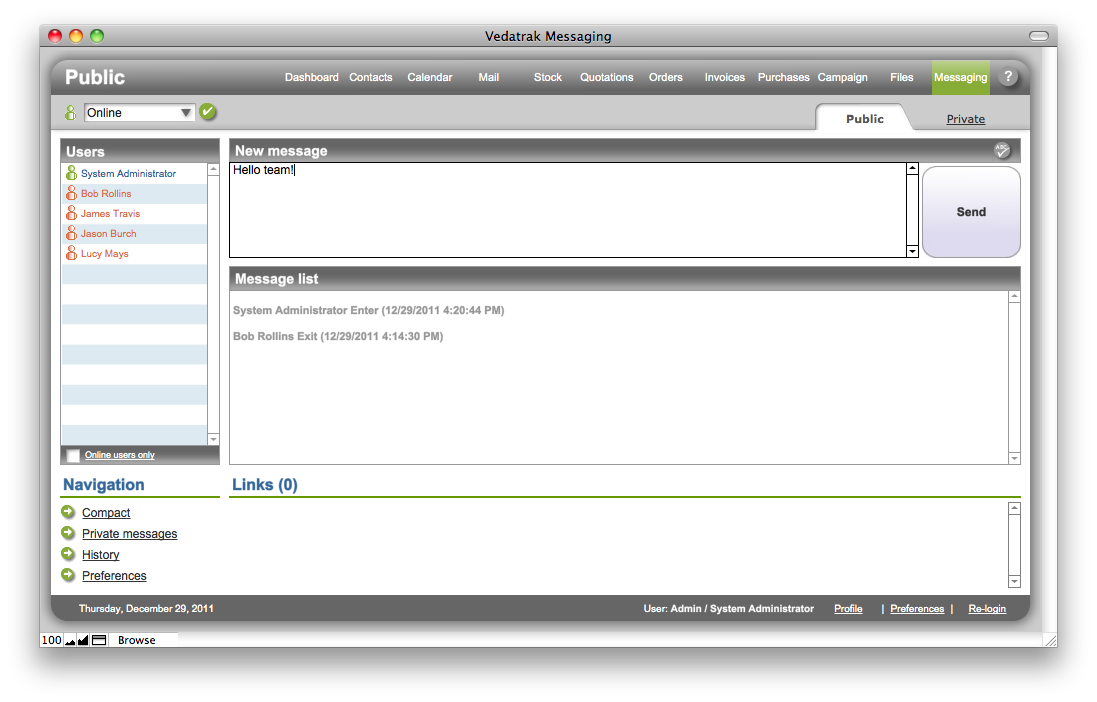Click the toolbar pill button in title bar
Screen dimensions: 1097x702
(x=1039, y=36)
